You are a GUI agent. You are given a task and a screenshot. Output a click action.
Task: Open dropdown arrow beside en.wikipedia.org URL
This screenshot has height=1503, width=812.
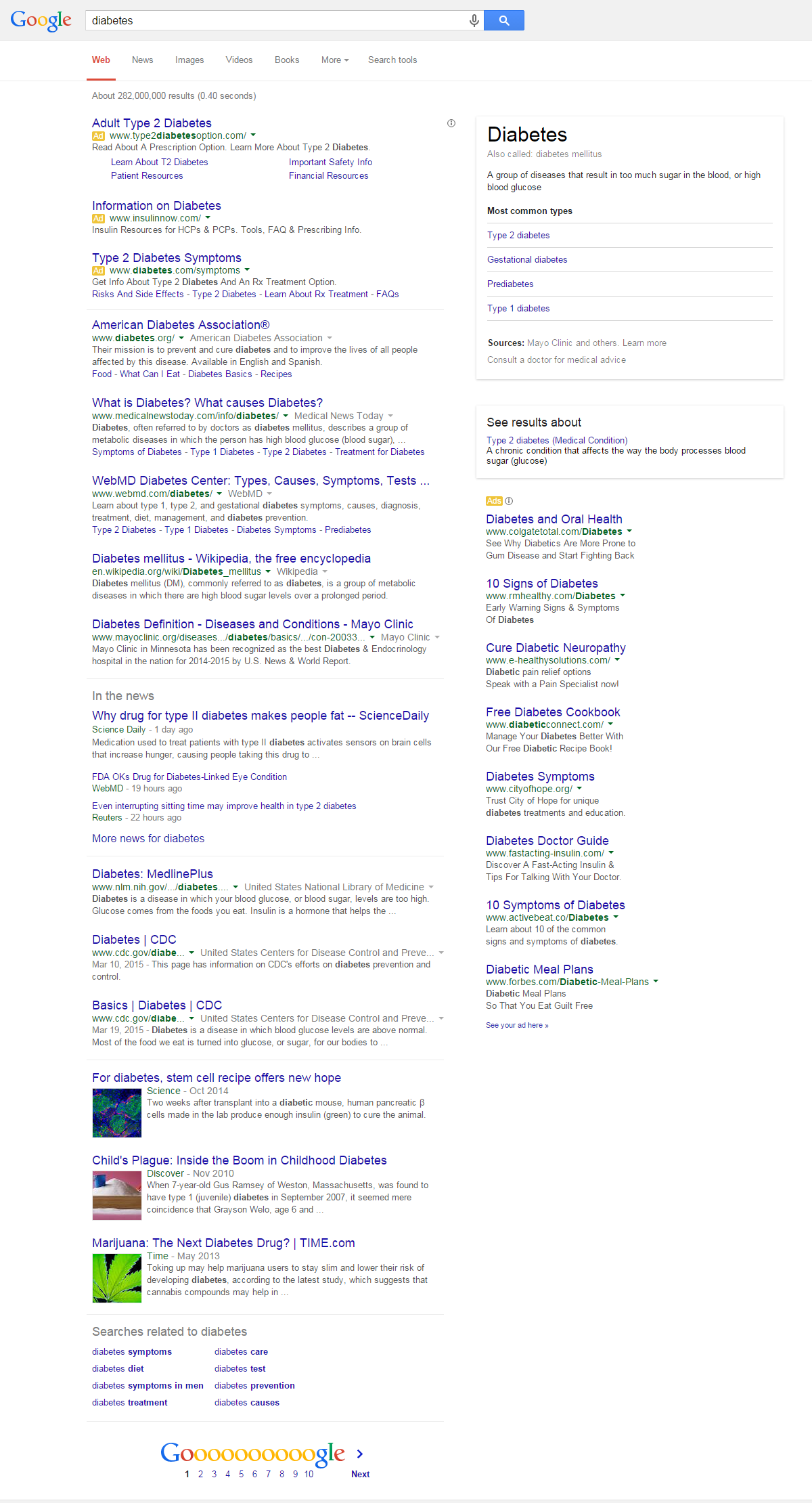[267, 571]
